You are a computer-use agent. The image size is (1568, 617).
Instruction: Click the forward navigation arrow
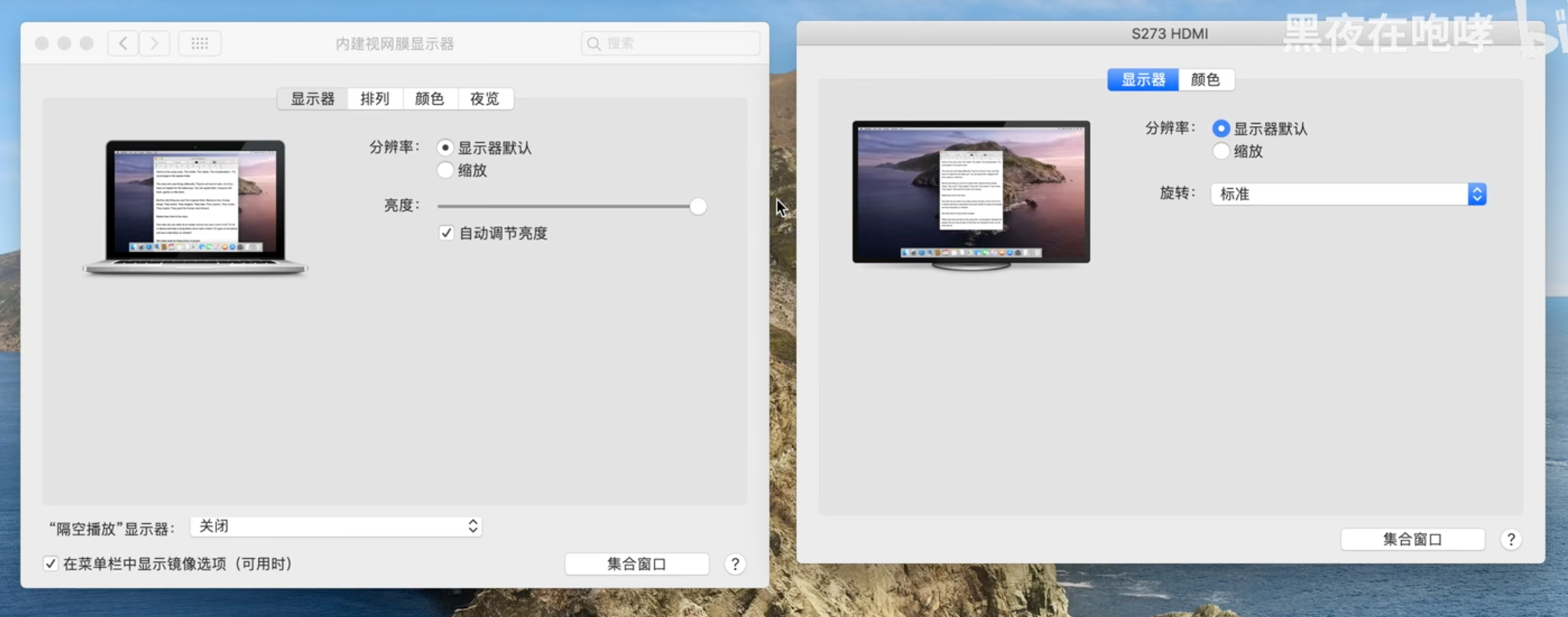point(154,42)
